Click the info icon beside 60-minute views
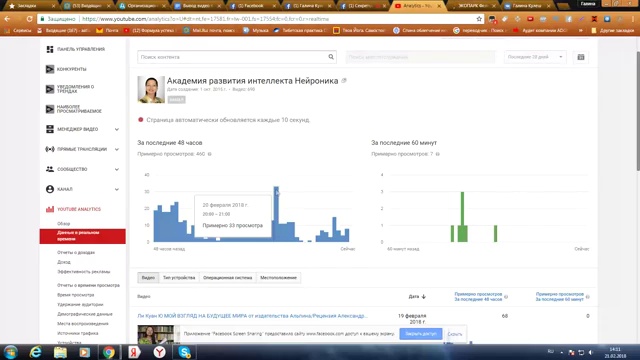The width and height of the screenshot is (640, 360). point(438,154)
